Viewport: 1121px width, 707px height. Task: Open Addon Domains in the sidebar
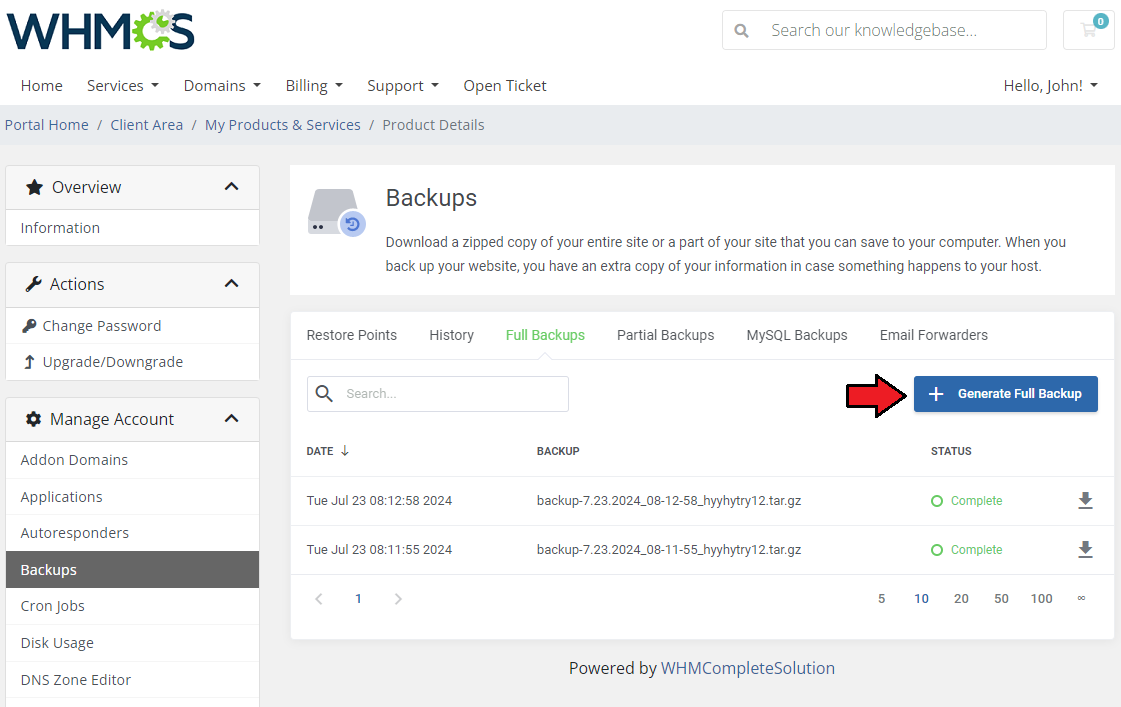pyautogui.click(x=132, y=460)
